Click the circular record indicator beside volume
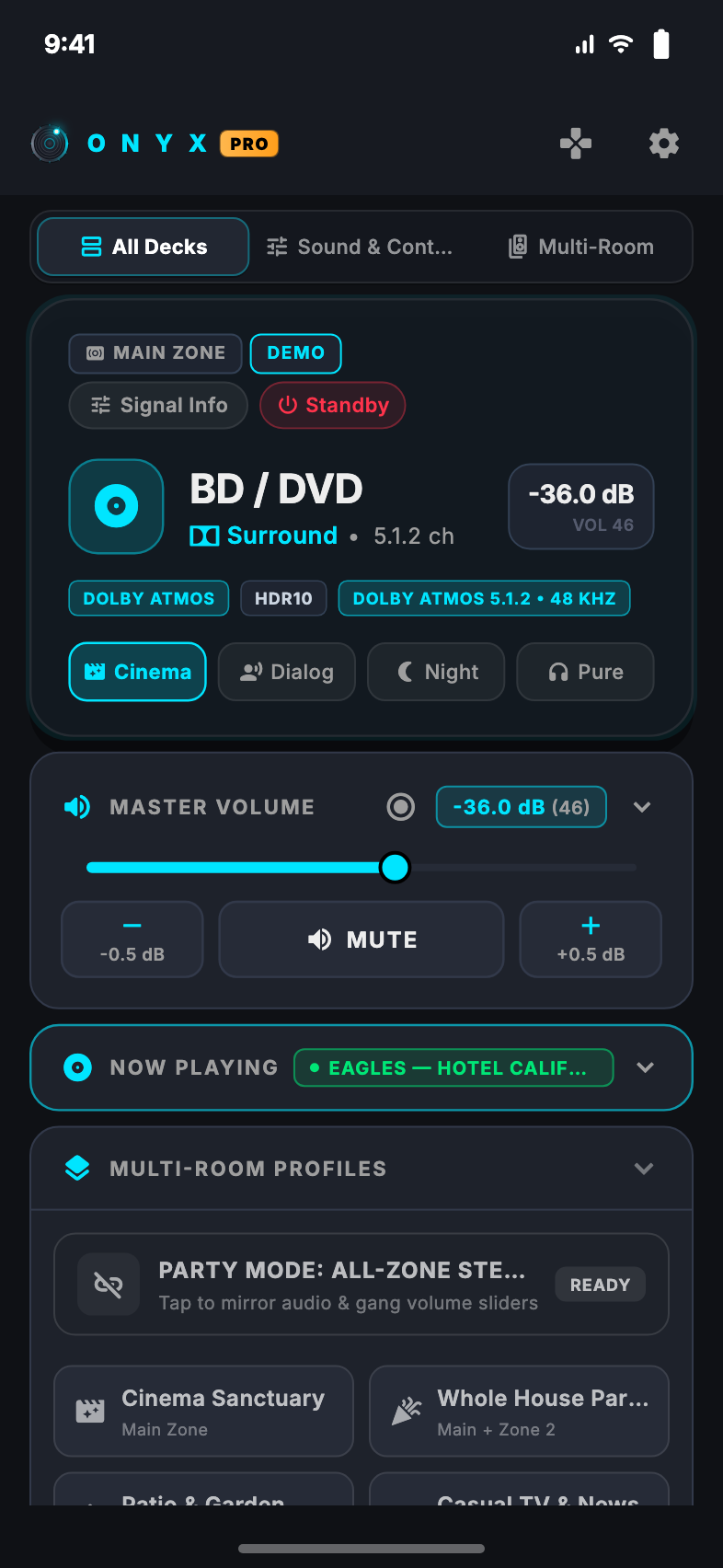The image size is (723, 1568). click(400, 807)
